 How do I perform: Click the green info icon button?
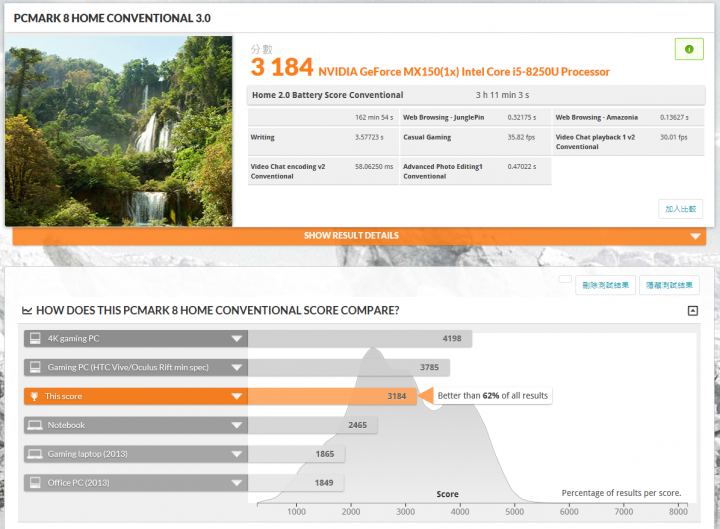tap(689, 49)
